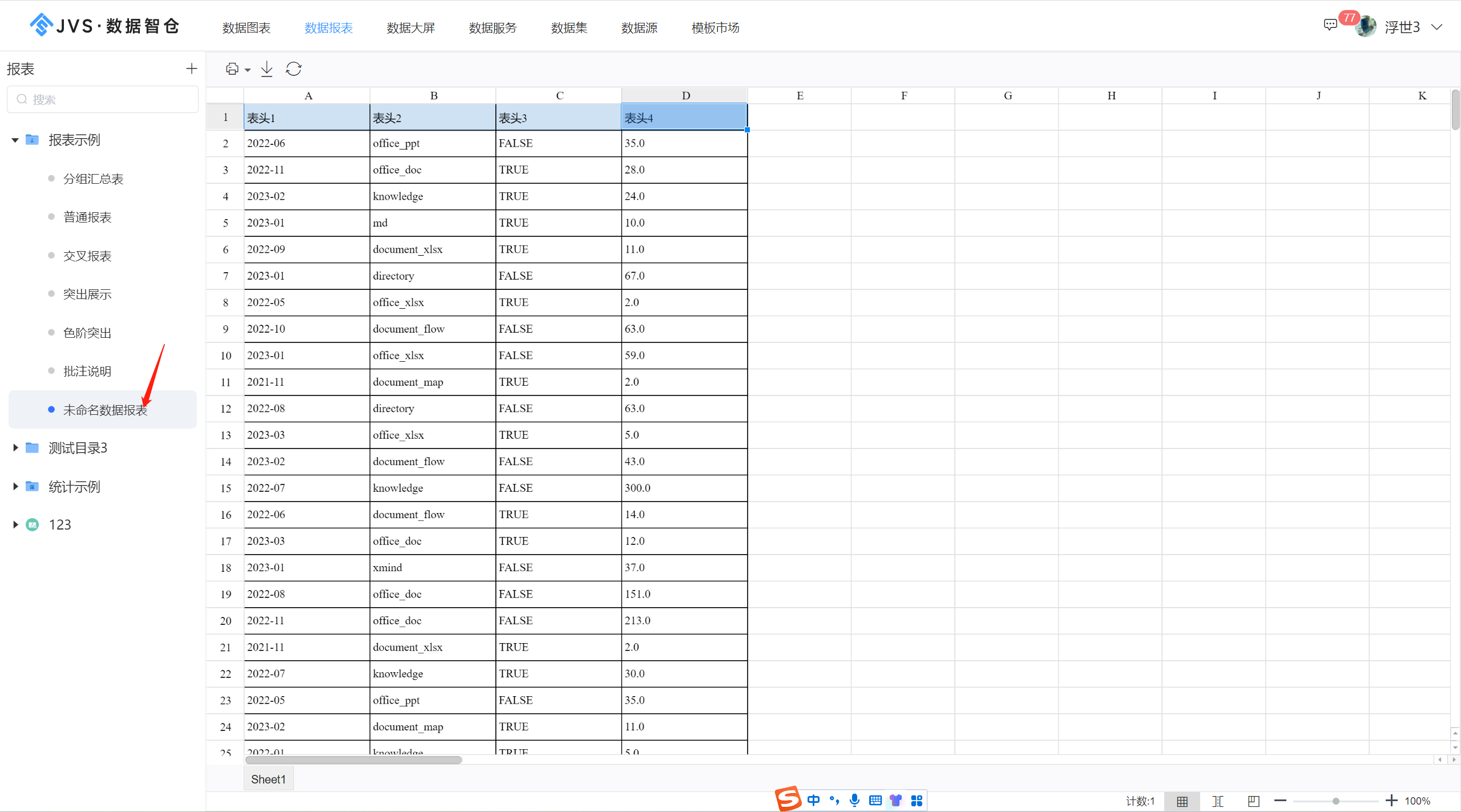Switch to page break preview icon

point(1218,801)
